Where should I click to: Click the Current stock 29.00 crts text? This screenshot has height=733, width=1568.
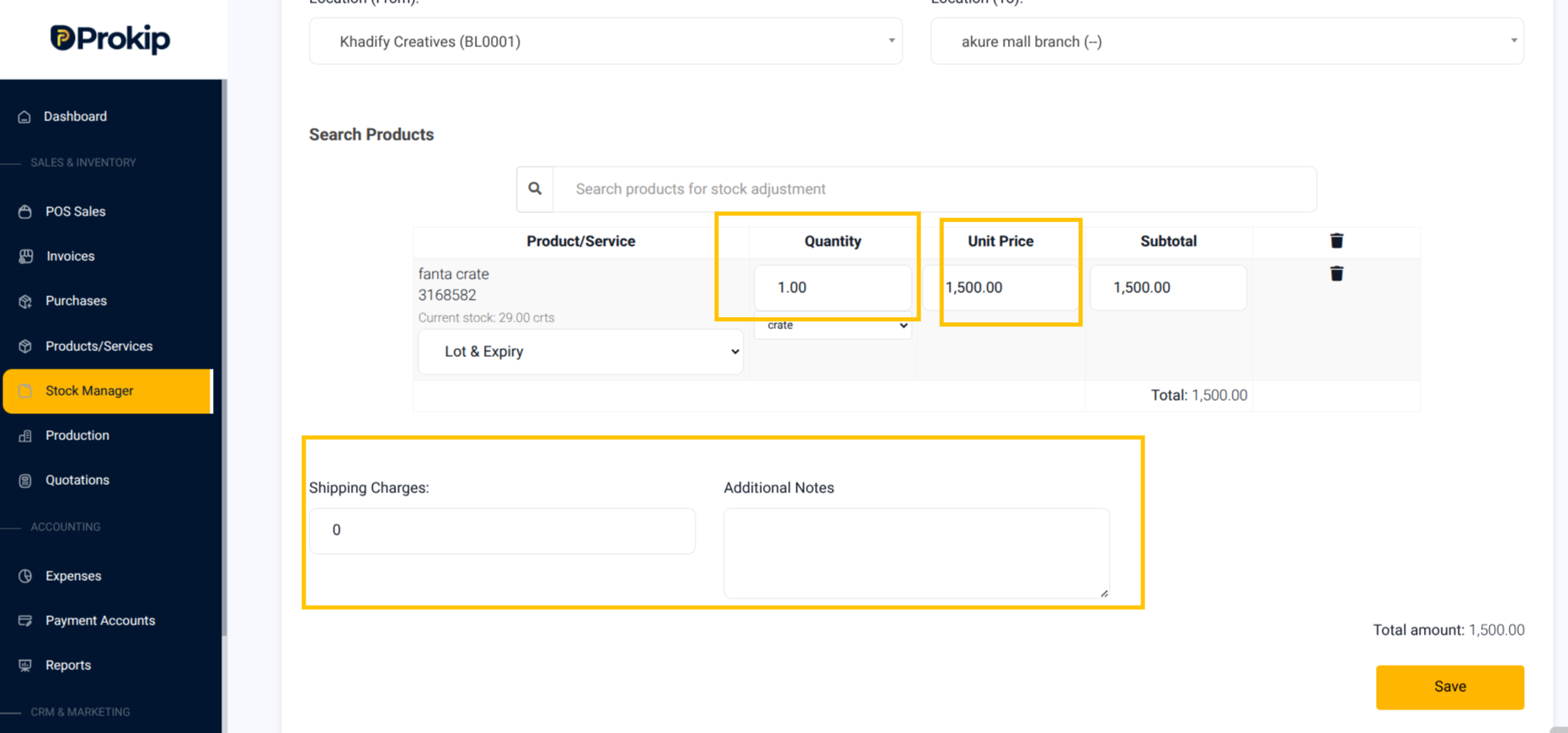(x=486, y=317)
